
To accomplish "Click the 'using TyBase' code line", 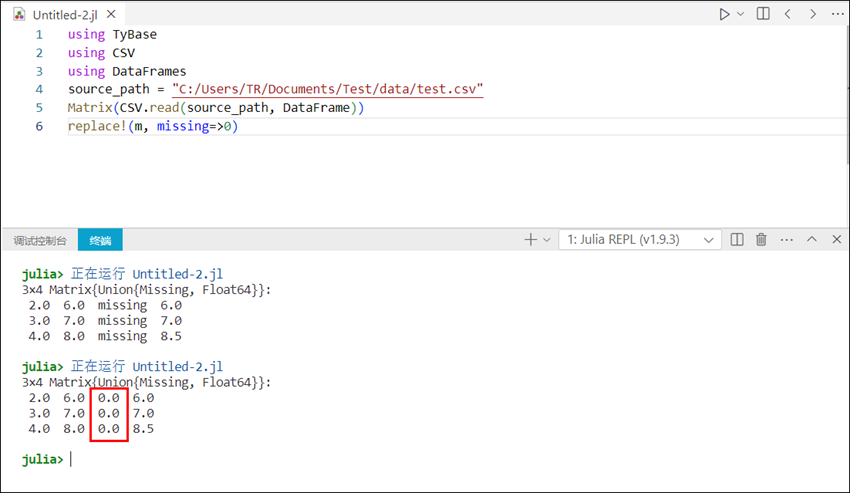I will pos(112,35).
